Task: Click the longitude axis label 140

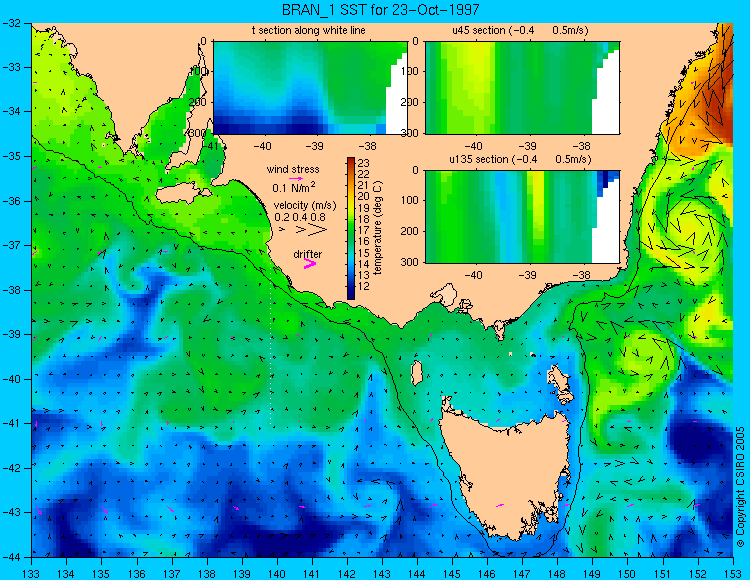Action: coord(276,573)
